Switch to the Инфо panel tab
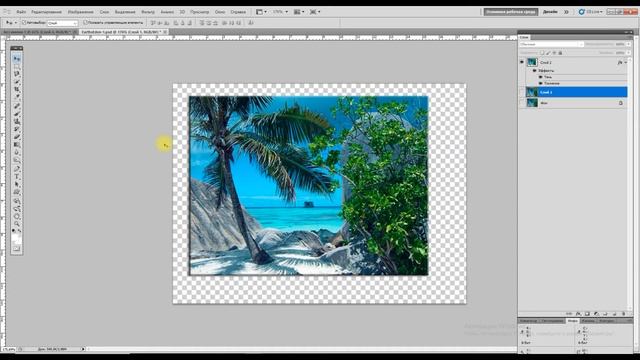The height and width of the screenshot is (360, 640). 573,321
